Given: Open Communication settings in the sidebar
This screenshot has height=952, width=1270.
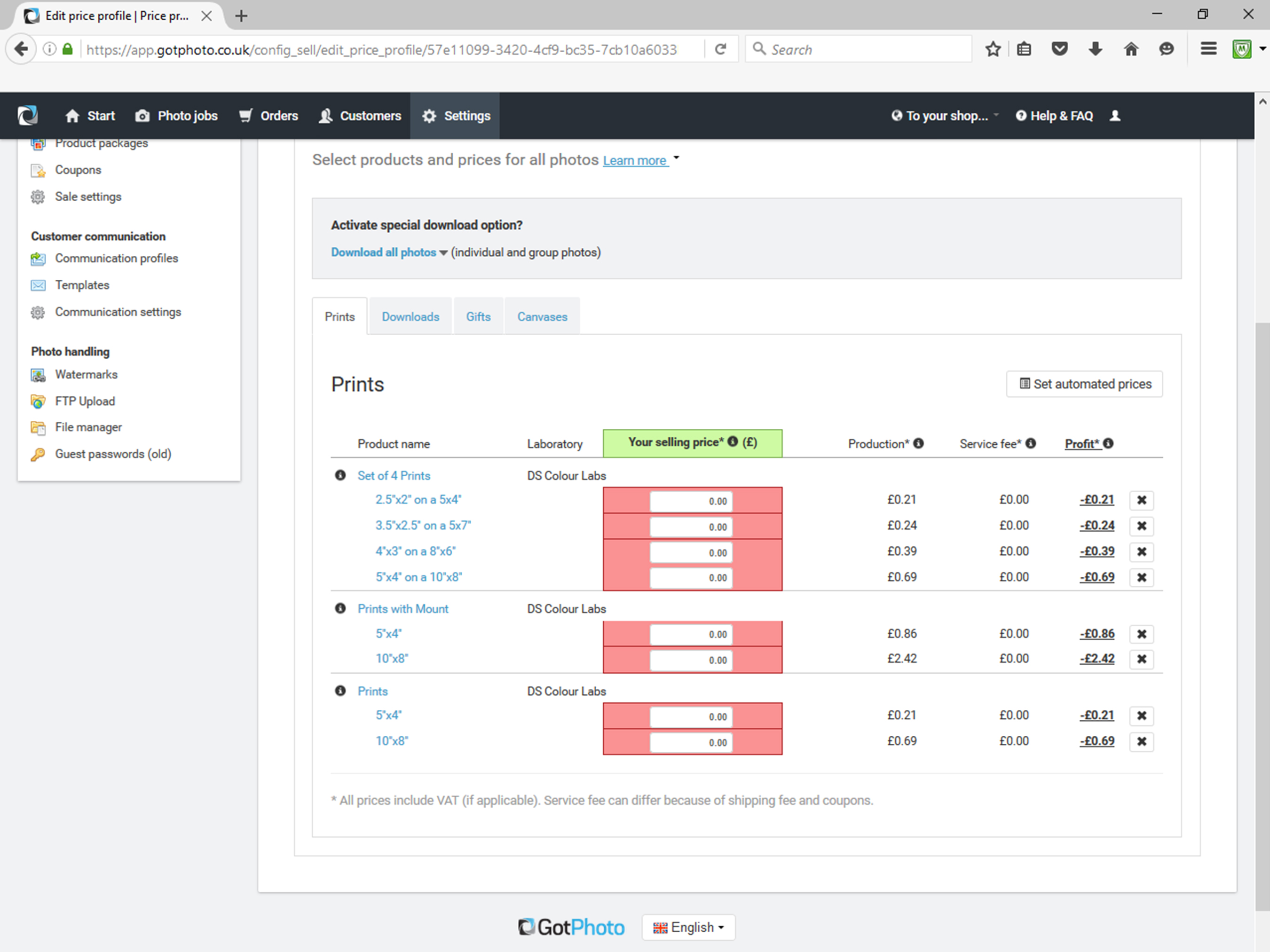Looking at the screenshot, I should click(x=118, y=312).
